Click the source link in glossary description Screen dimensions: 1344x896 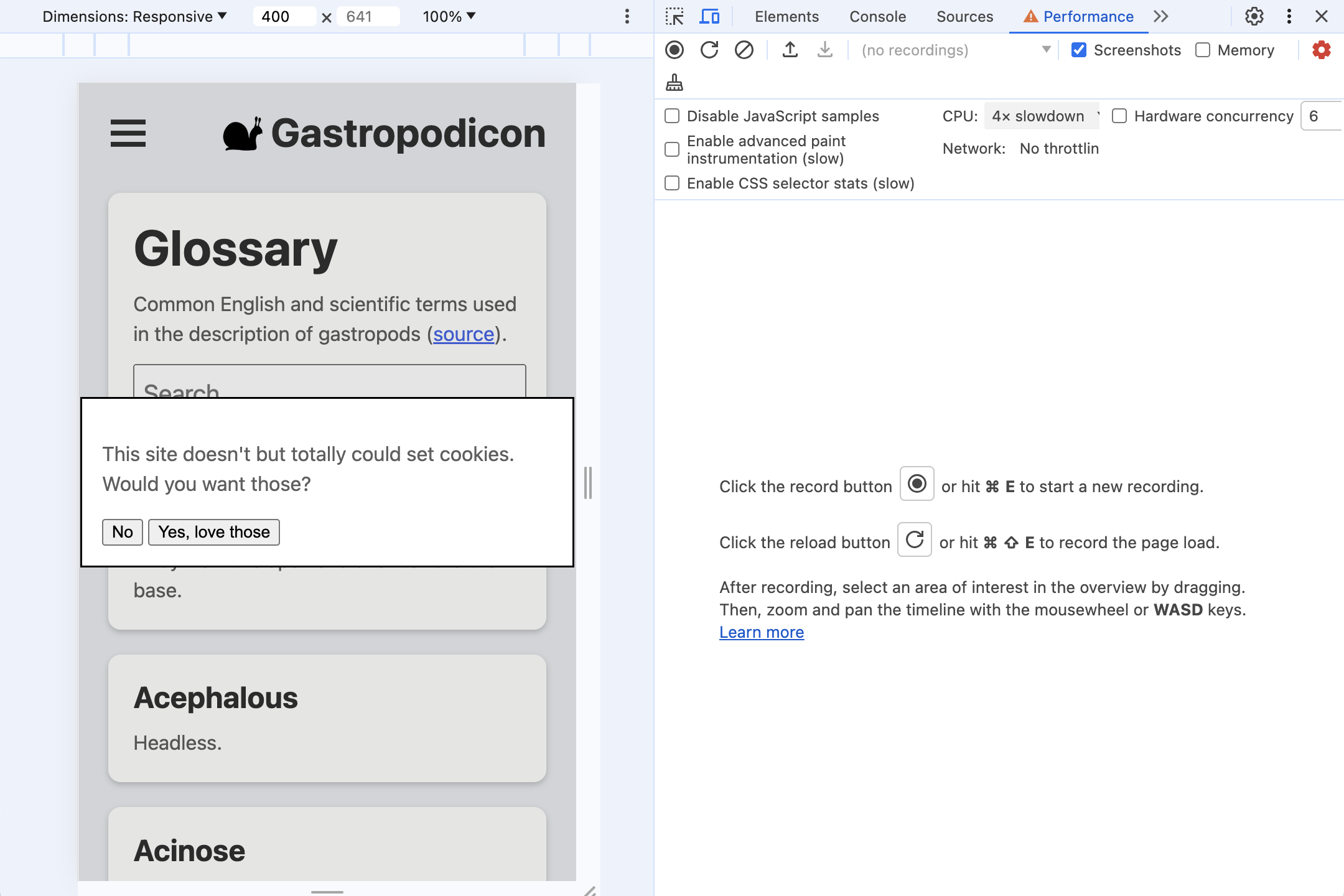point(463,333)
